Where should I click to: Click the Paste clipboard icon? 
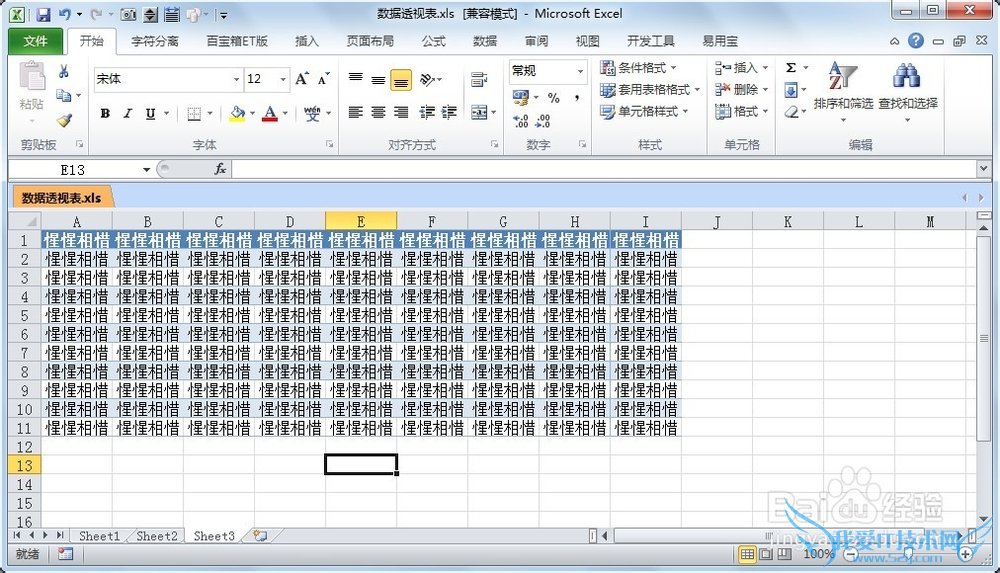click(x=31, y=77)
